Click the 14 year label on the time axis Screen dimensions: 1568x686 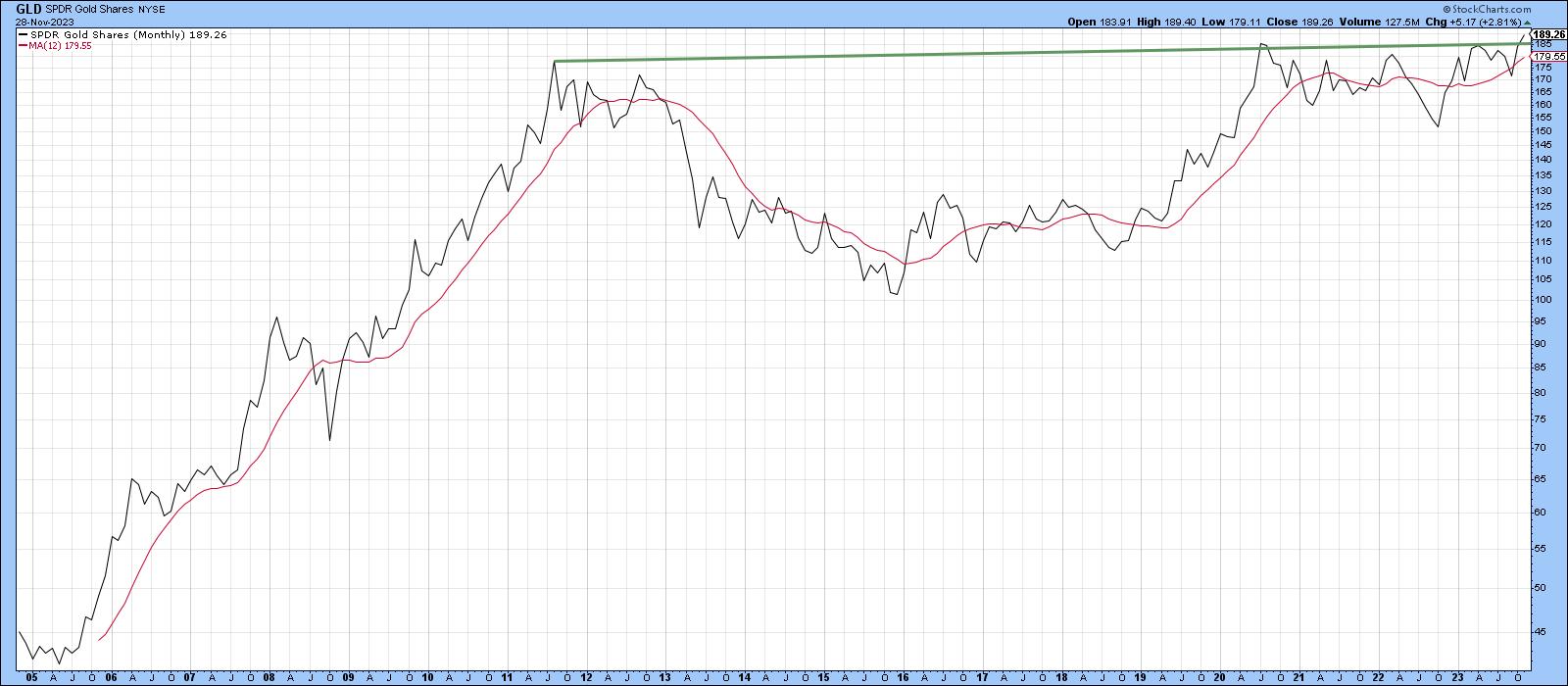(x=744, y=677)
